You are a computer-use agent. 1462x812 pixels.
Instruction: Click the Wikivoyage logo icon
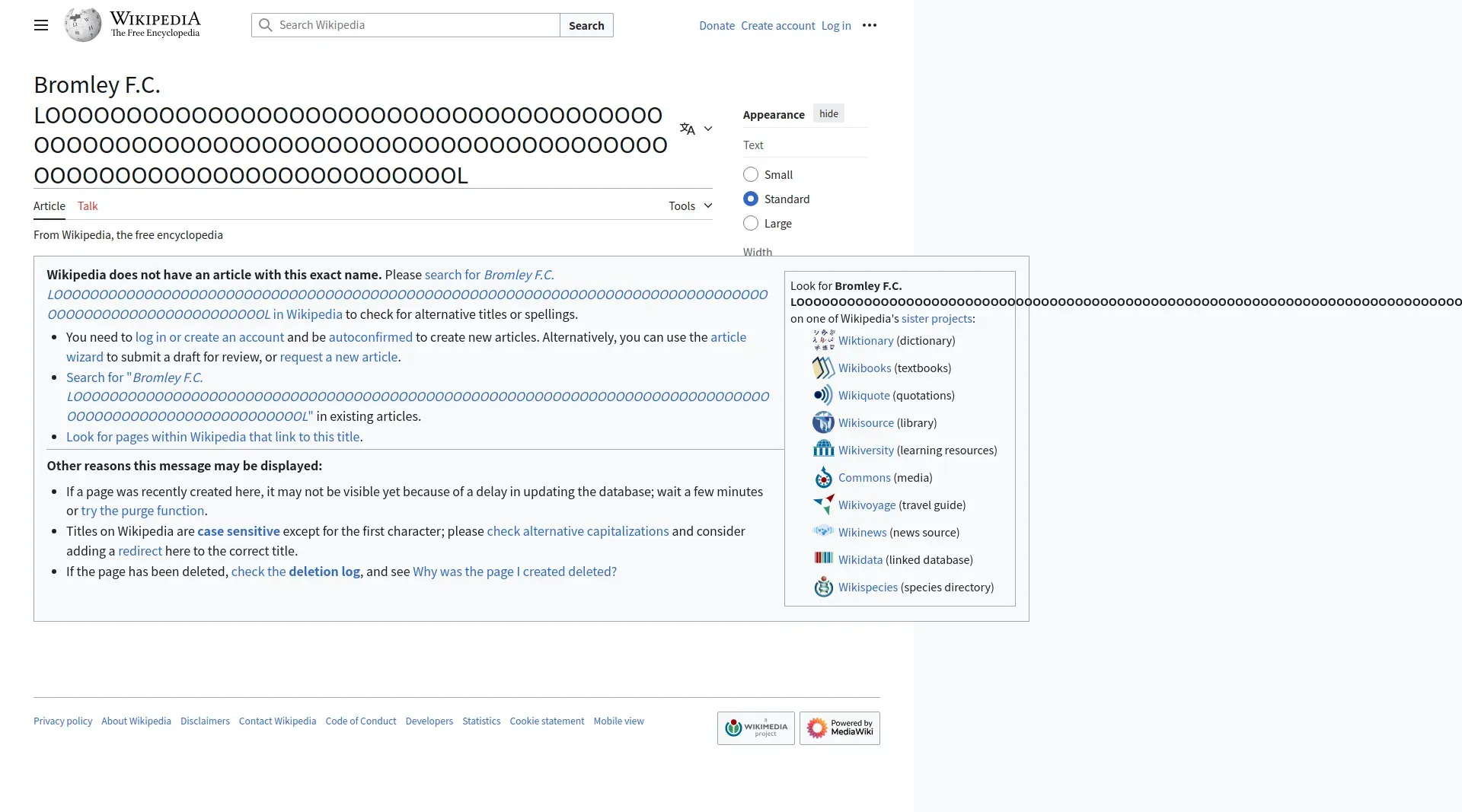[x=823, y=505]
